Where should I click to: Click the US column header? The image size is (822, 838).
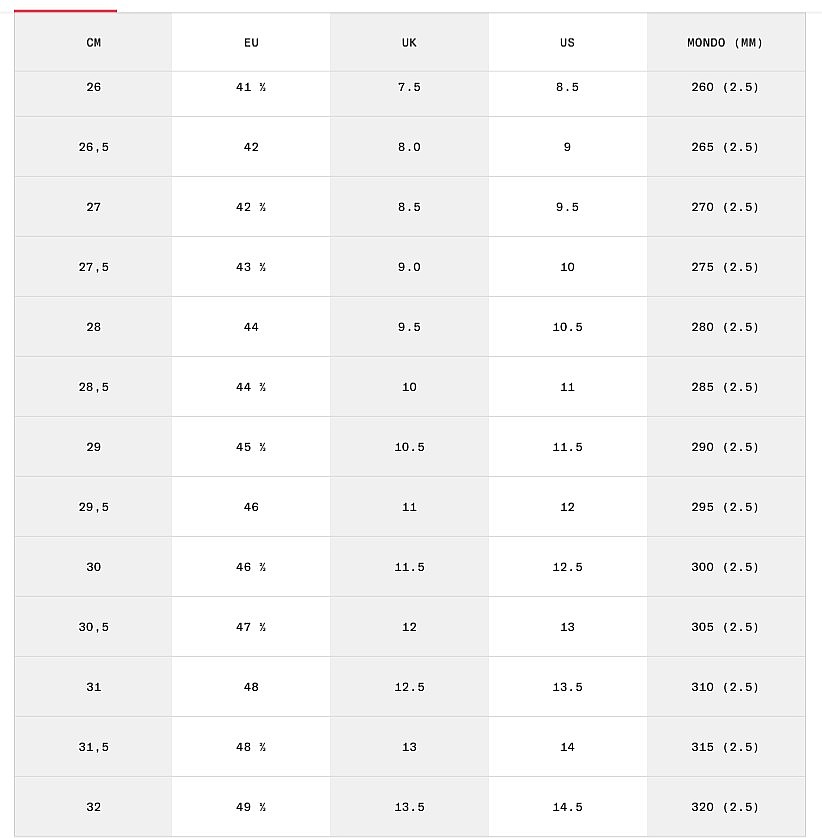(567, 43)
